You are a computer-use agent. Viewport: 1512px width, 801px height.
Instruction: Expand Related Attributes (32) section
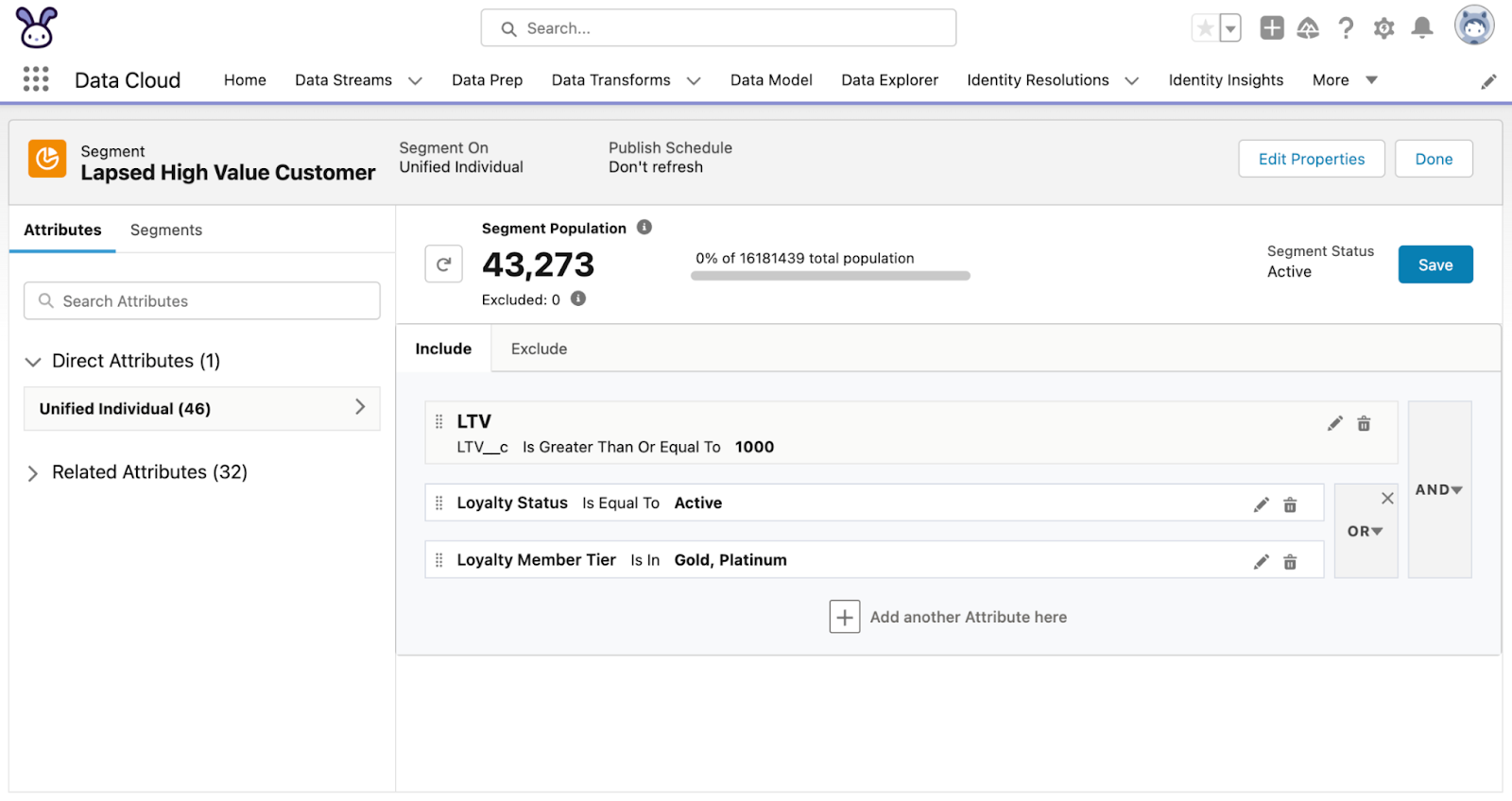33,473
